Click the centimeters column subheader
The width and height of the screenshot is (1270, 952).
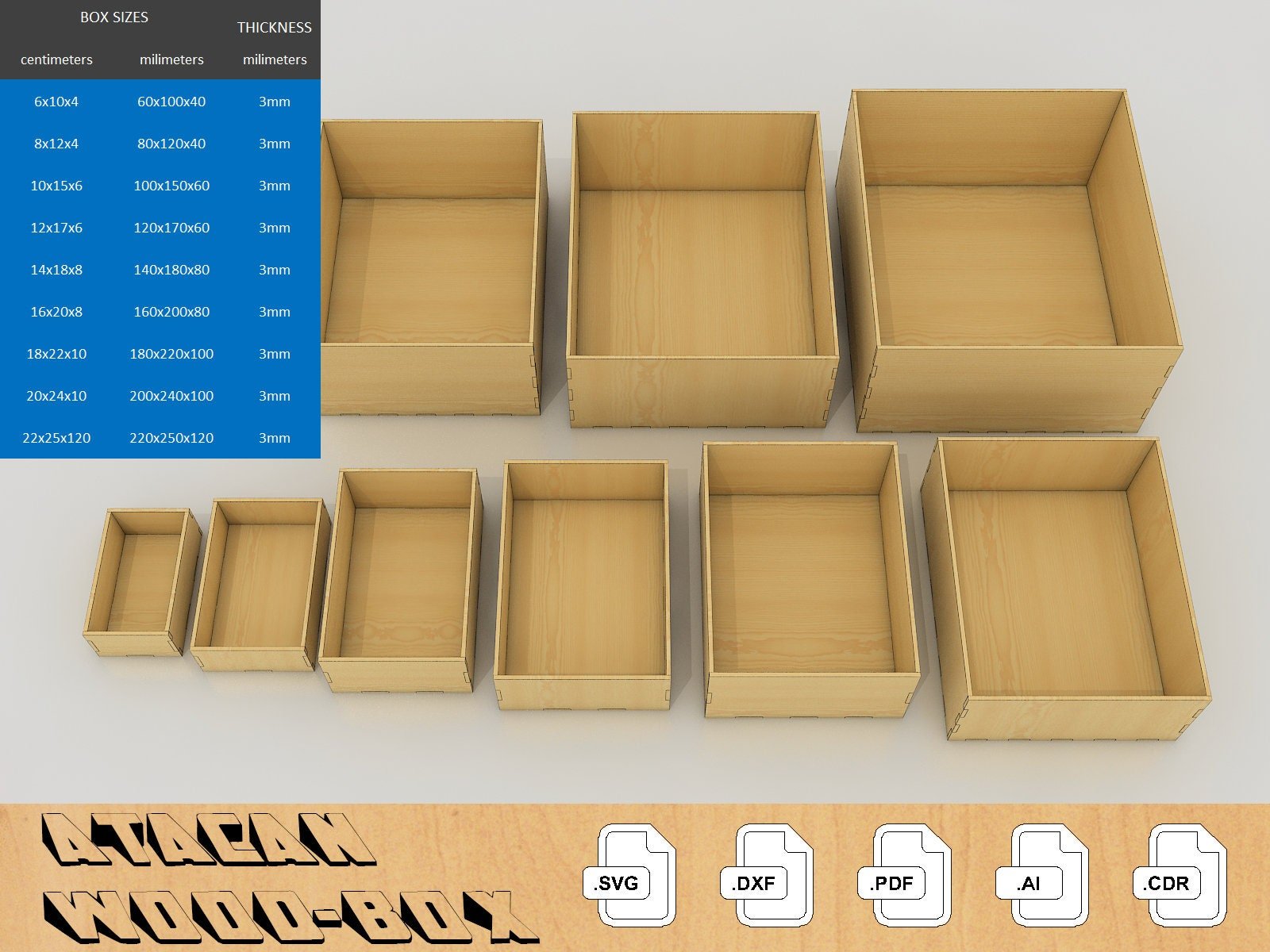(x=56, y=59)
